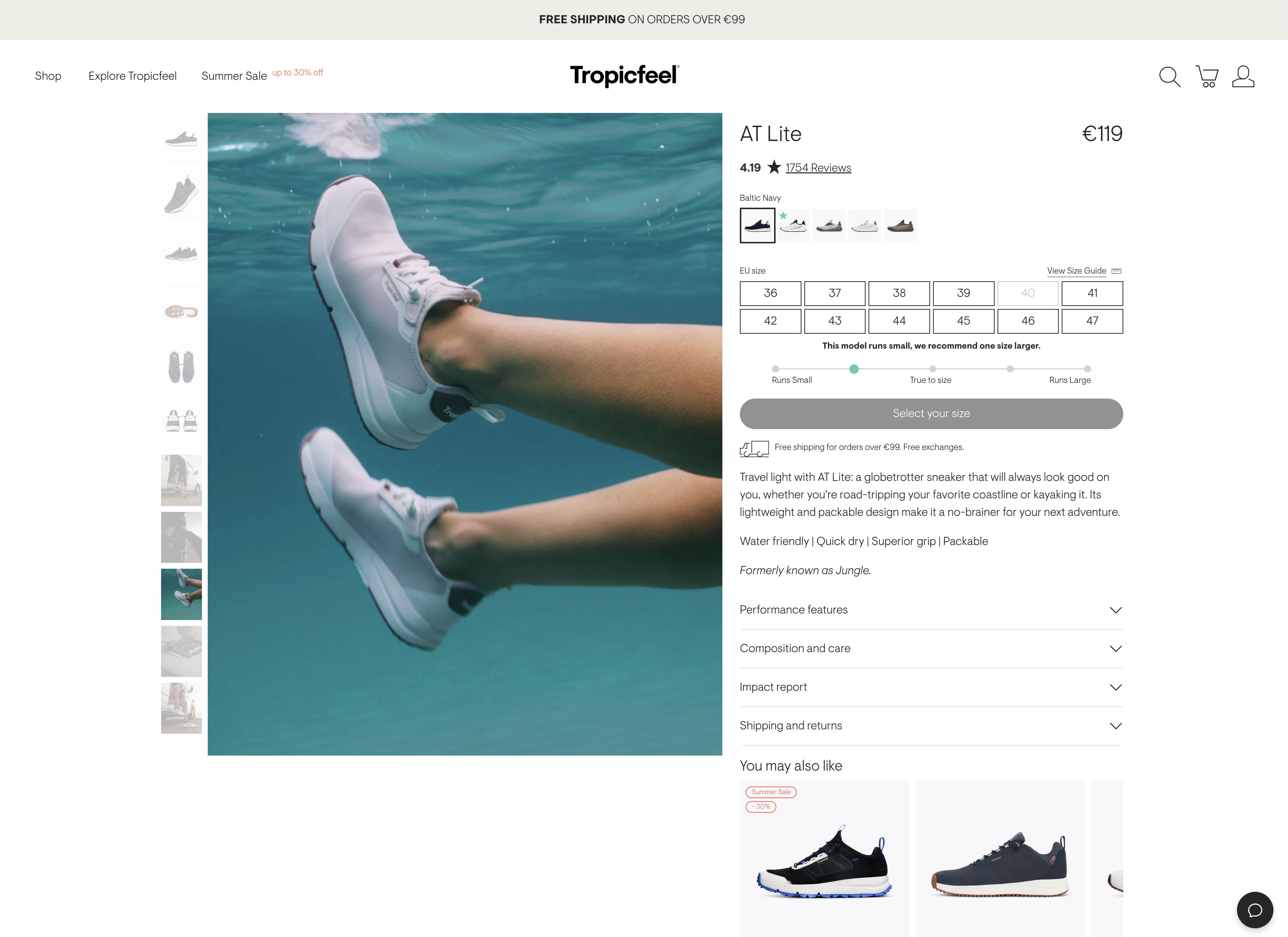Image resolution: width=1288 pixels, height=937 pixels.
Task: Open the Shop menu
Action: pyautogui.click(x=48, y=76)
